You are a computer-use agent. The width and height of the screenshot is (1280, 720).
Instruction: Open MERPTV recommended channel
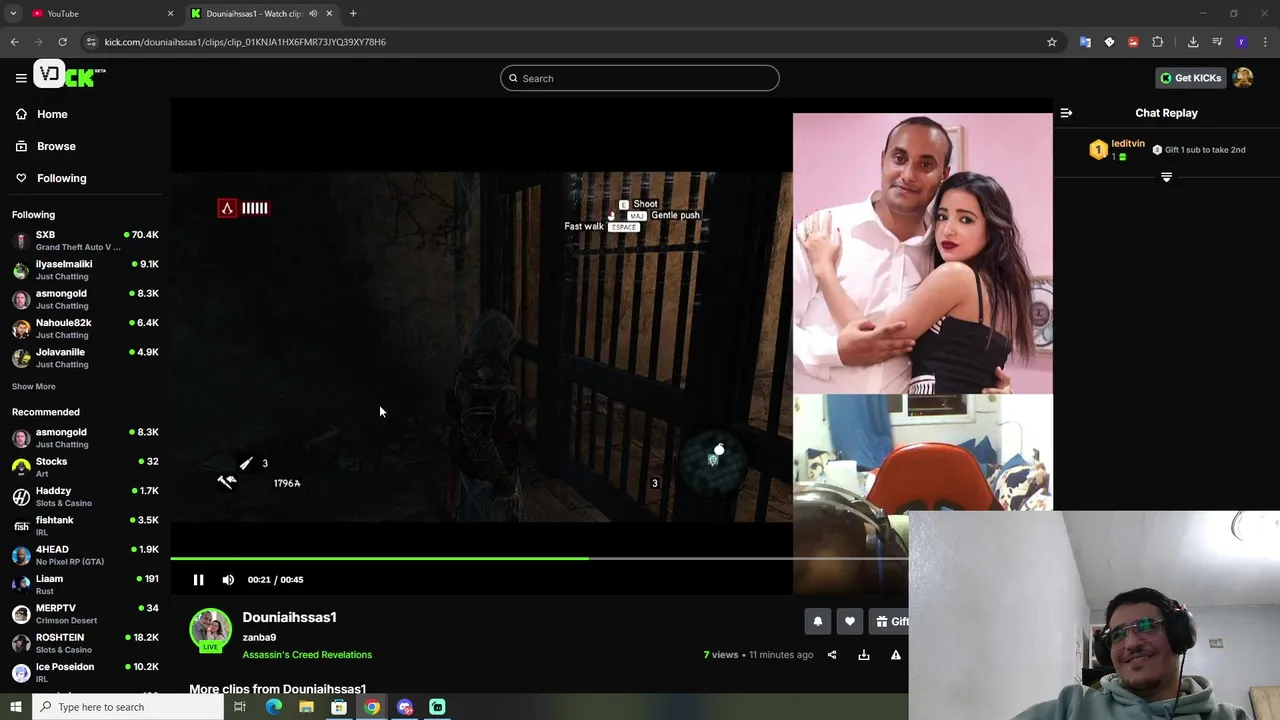pos(85,614)
